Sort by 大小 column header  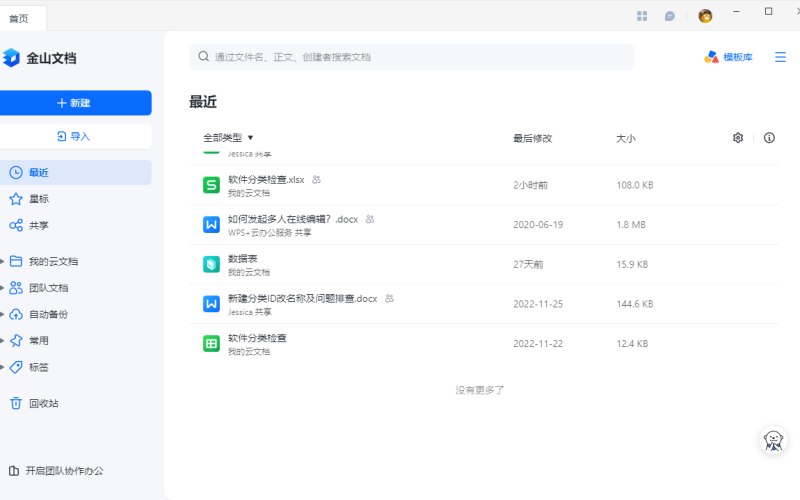click(x=626, y=138)
